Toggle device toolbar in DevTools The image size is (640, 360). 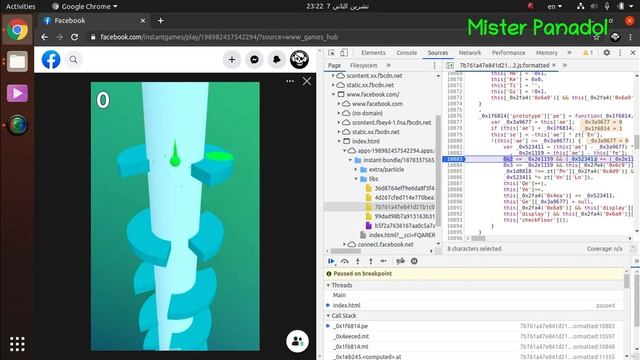tap(344, 53)
